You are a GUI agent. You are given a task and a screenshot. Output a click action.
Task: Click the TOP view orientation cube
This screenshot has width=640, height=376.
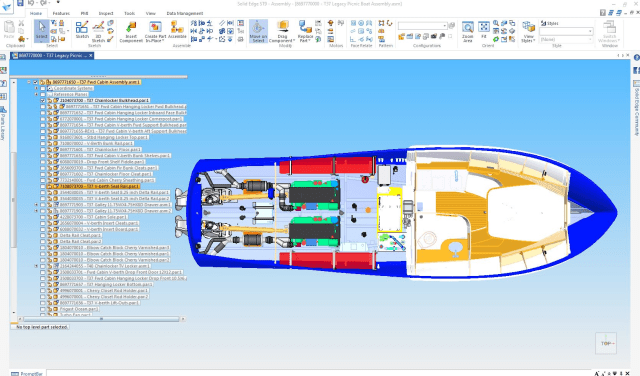pyautogui.click(x=606, y=343)
